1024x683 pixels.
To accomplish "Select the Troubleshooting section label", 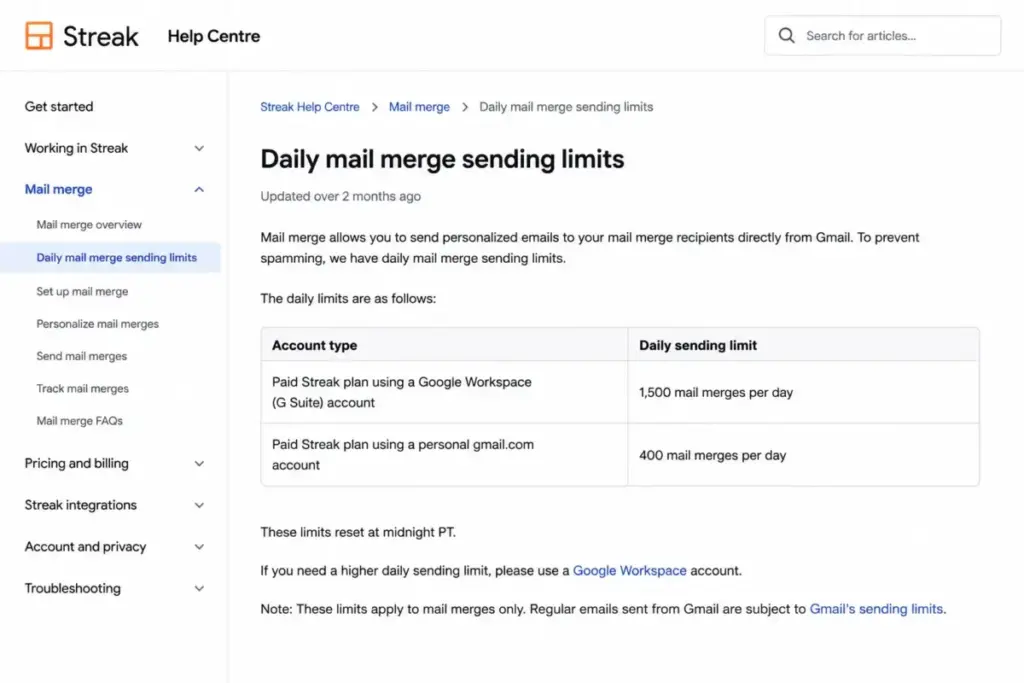I will [72, 588].
